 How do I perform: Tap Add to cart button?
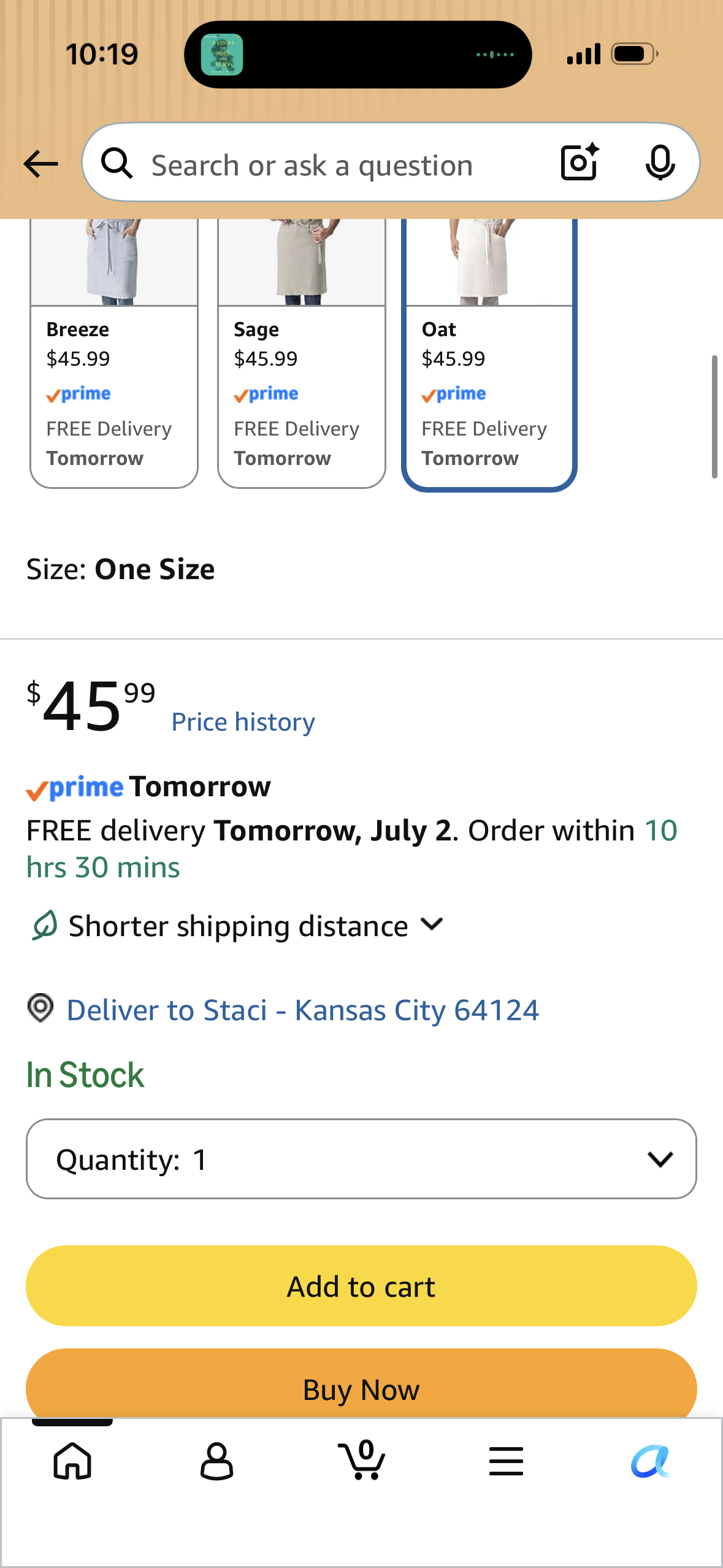pos(361,1286)
